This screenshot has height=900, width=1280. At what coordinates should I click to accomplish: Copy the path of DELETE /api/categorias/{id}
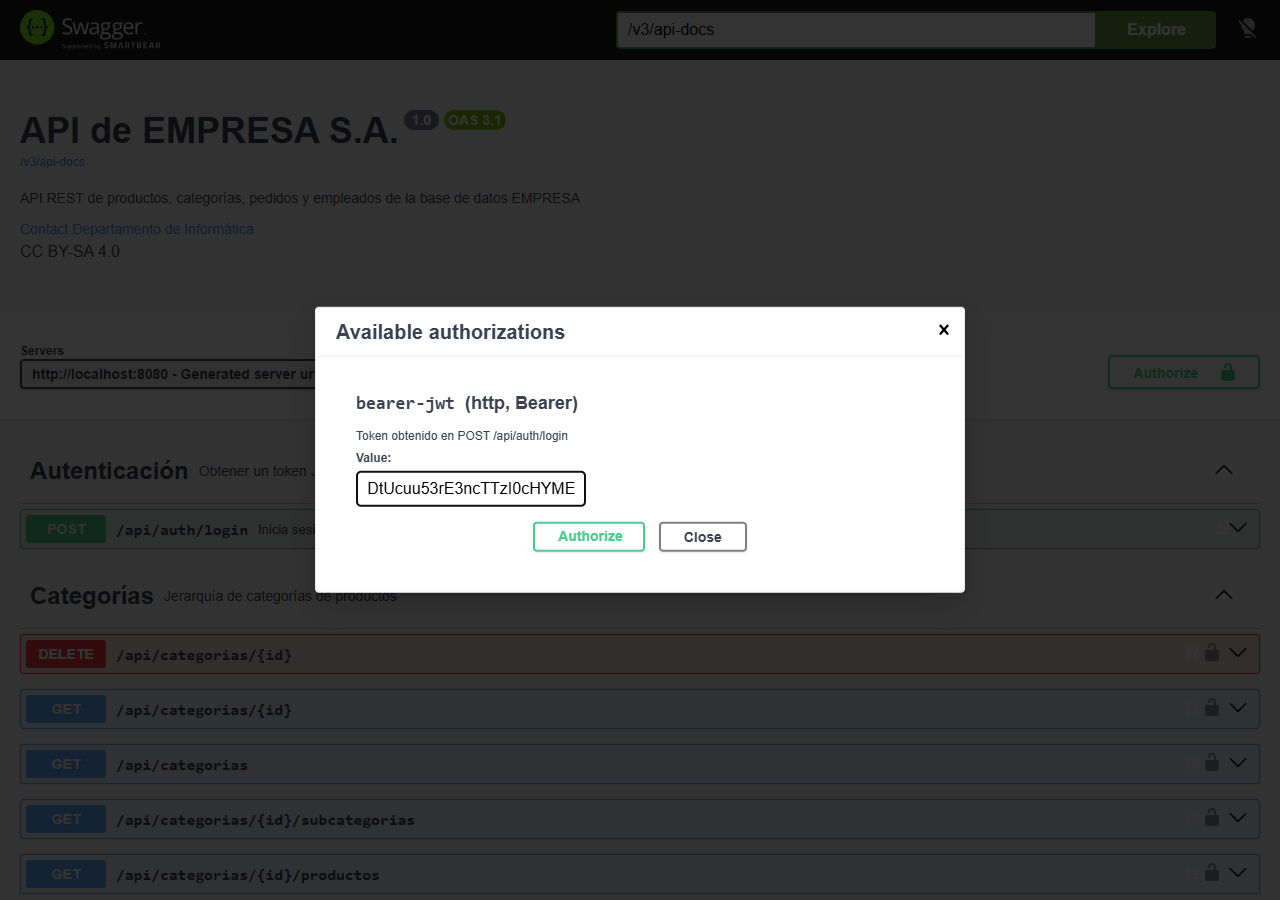pos(1192,654)
